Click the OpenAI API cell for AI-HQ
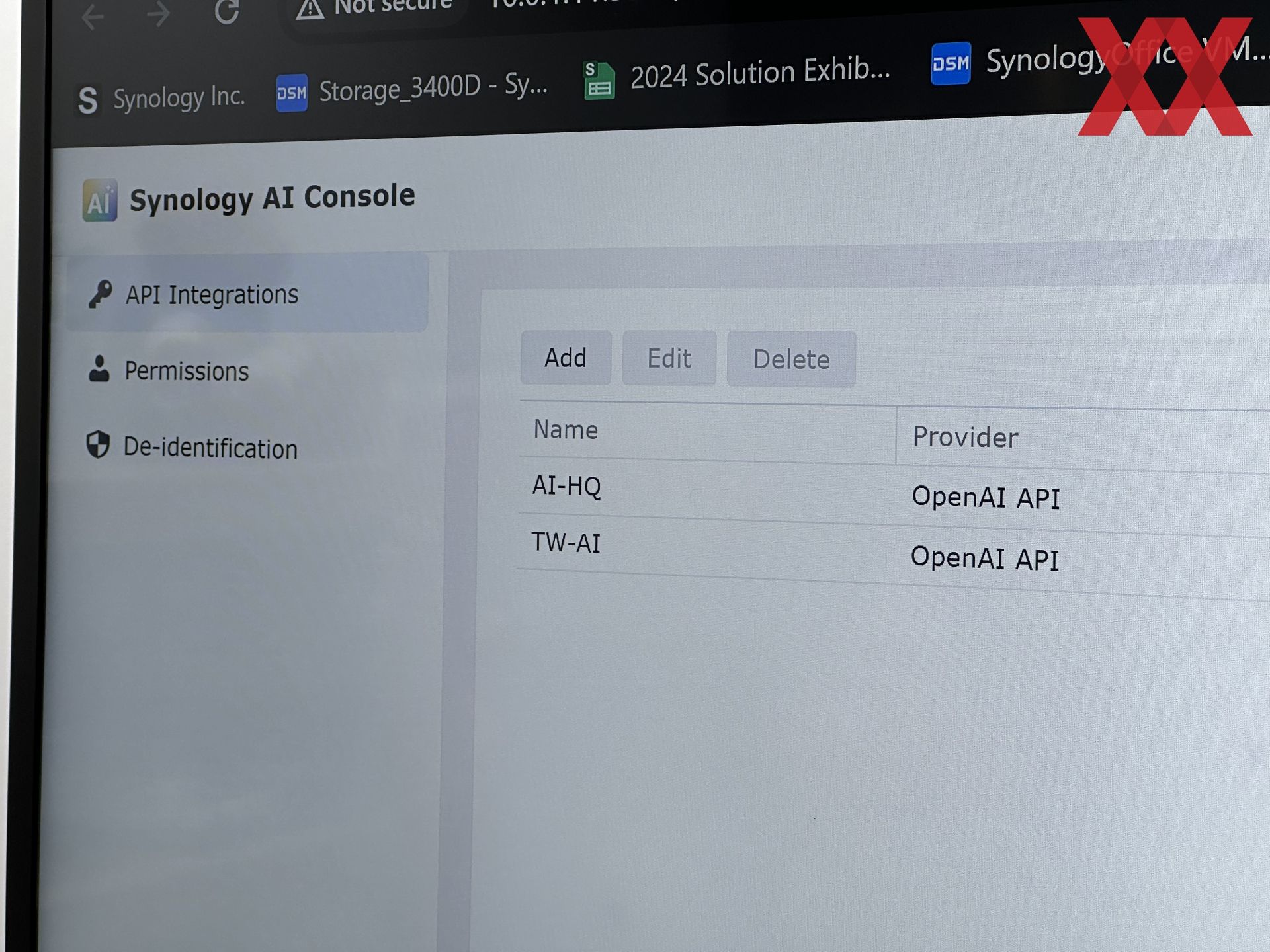The height and width of the screenshot is (952, 1270). coord(986,497)
